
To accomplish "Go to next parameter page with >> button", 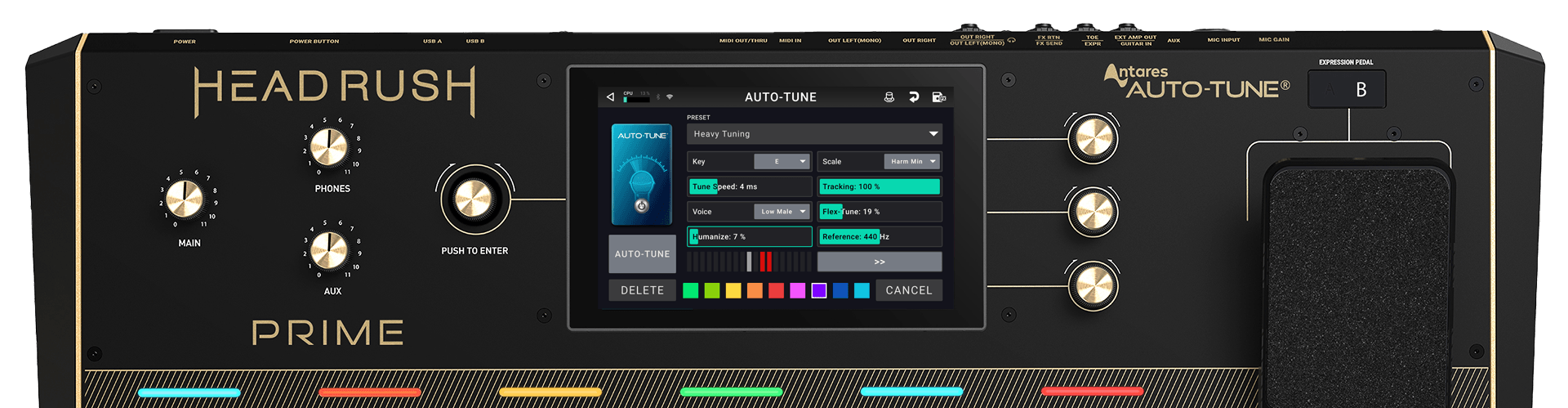I will [x=879, y=262].
